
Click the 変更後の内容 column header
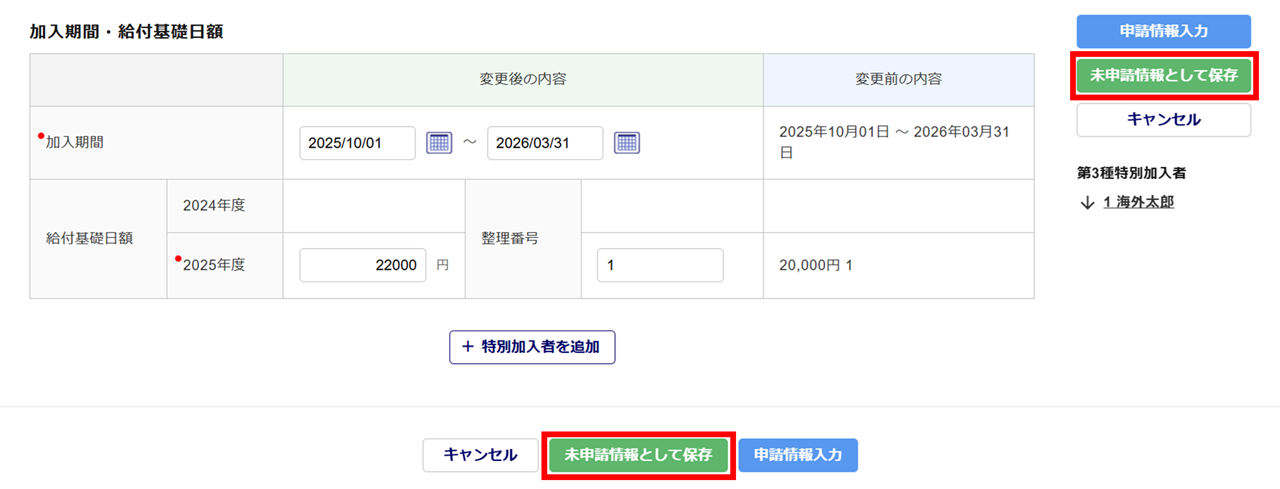[523, 79]
